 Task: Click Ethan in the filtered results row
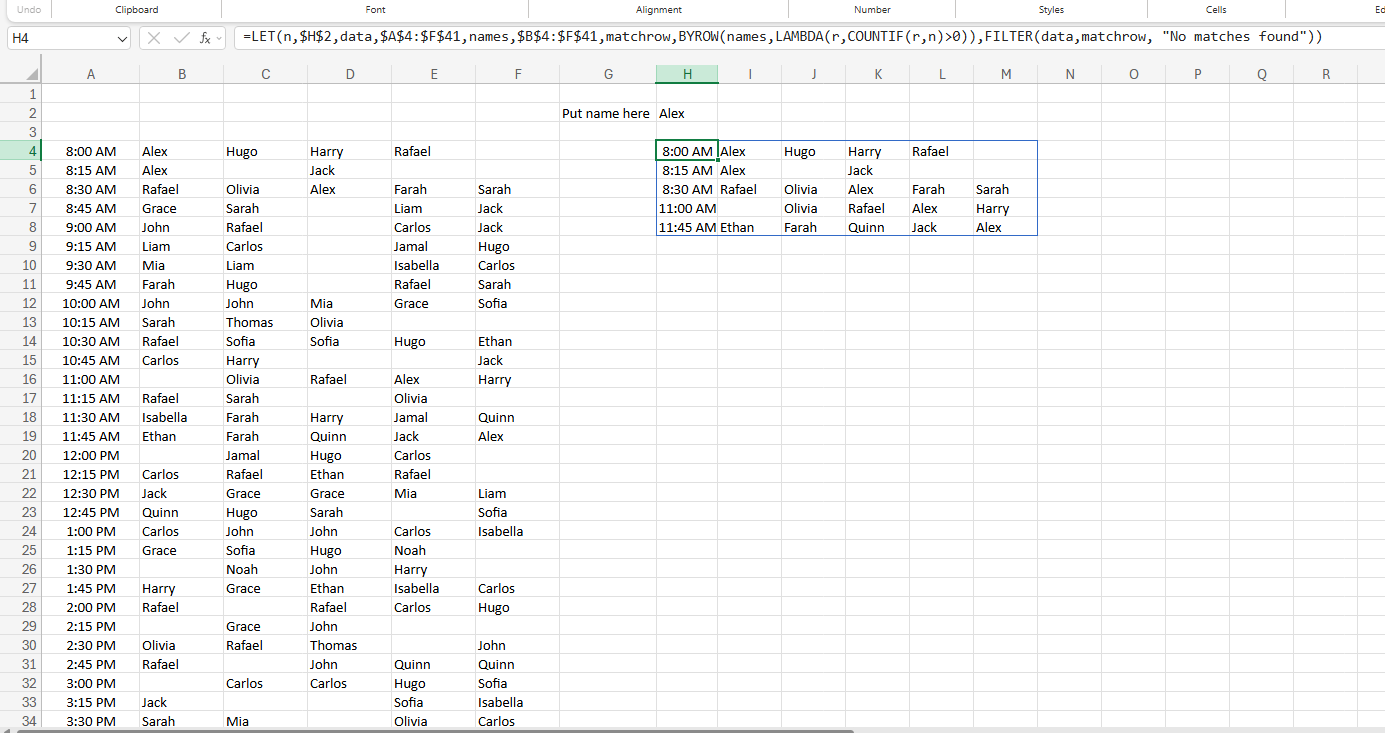point(749,227)
